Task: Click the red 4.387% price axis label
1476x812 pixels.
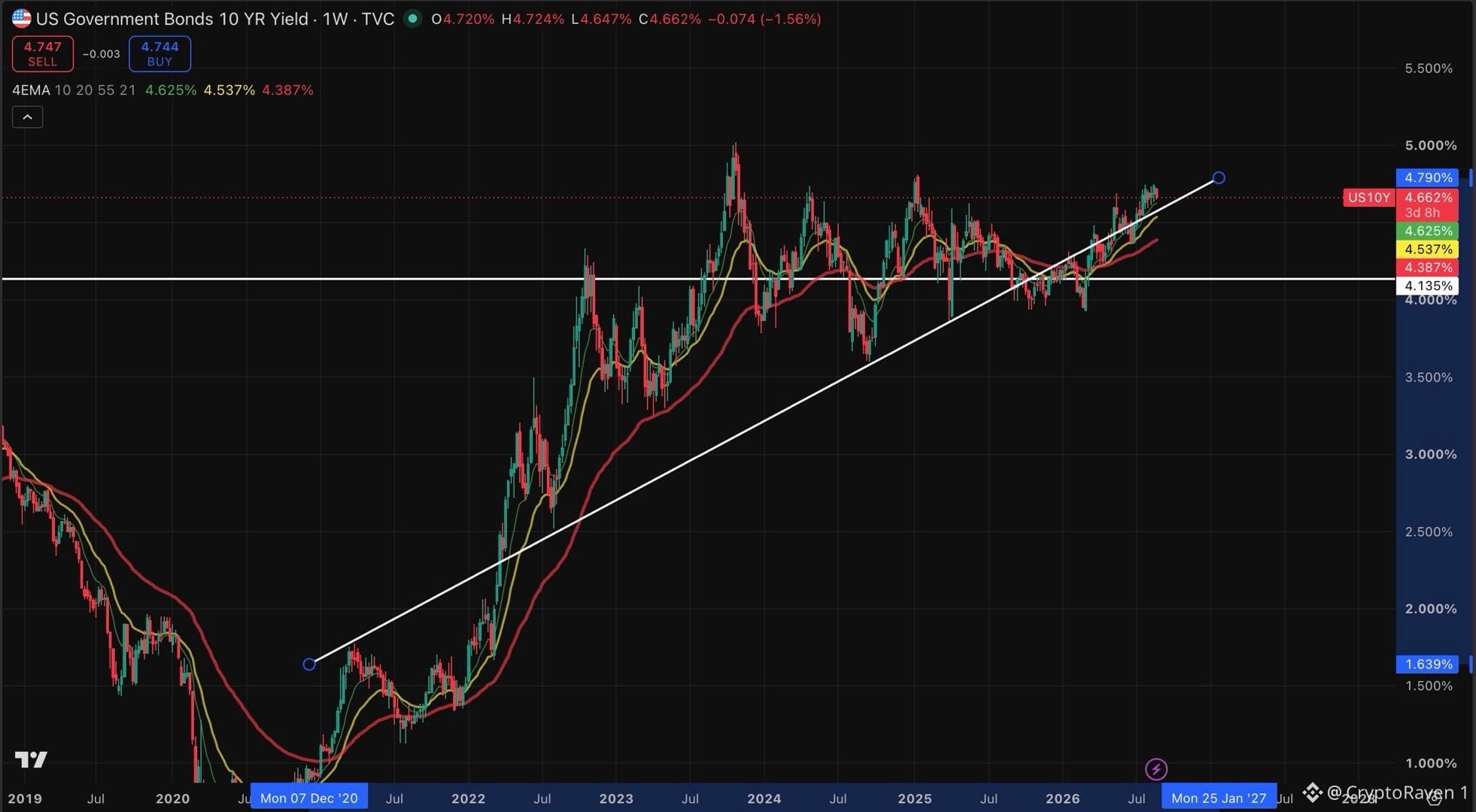Action: pyautogui.click(x=1427, y=267)
